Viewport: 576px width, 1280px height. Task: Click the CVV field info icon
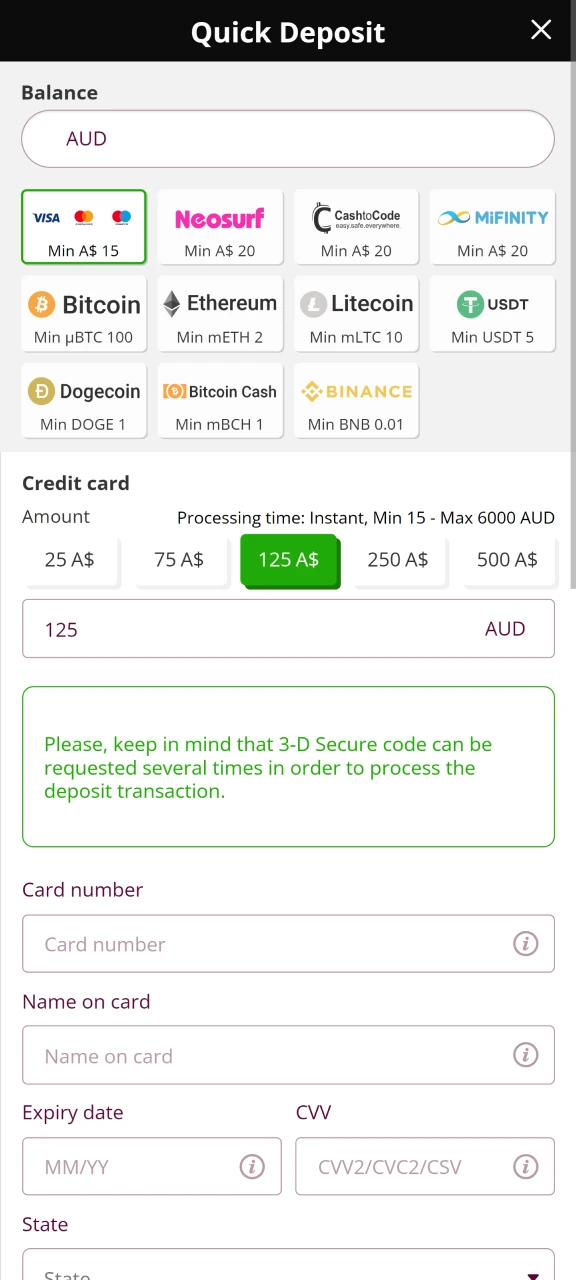pyautogui.click(x=525, y=1166)
